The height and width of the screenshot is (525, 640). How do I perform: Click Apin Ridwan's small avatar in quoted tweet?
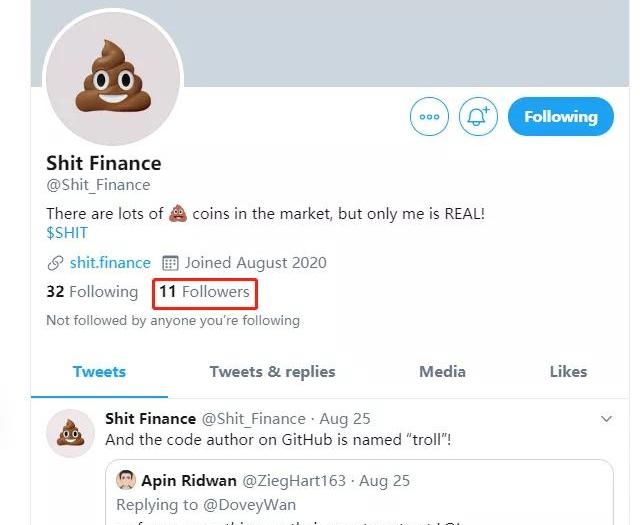click(126, 480)
